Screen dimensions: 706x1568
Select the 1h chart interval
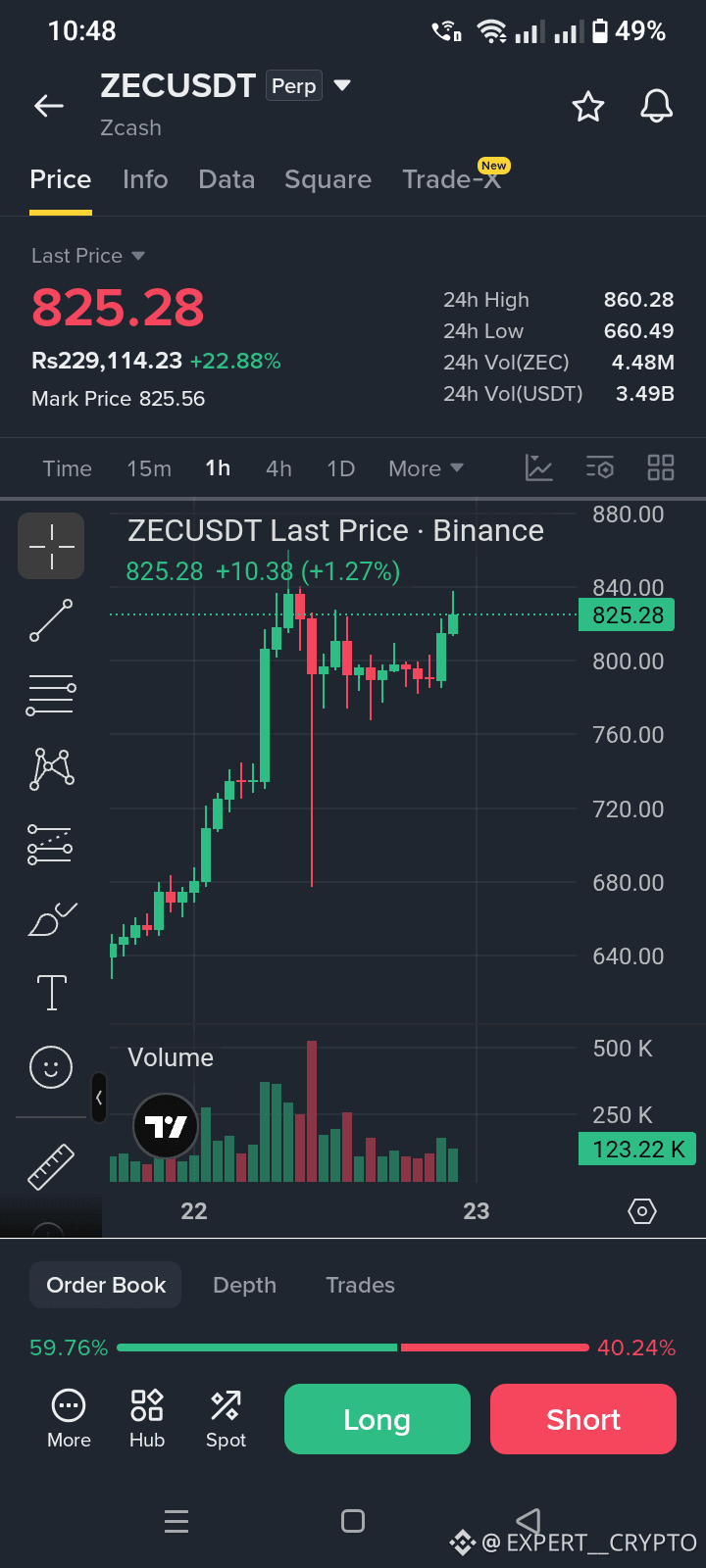tap(218, 468)
